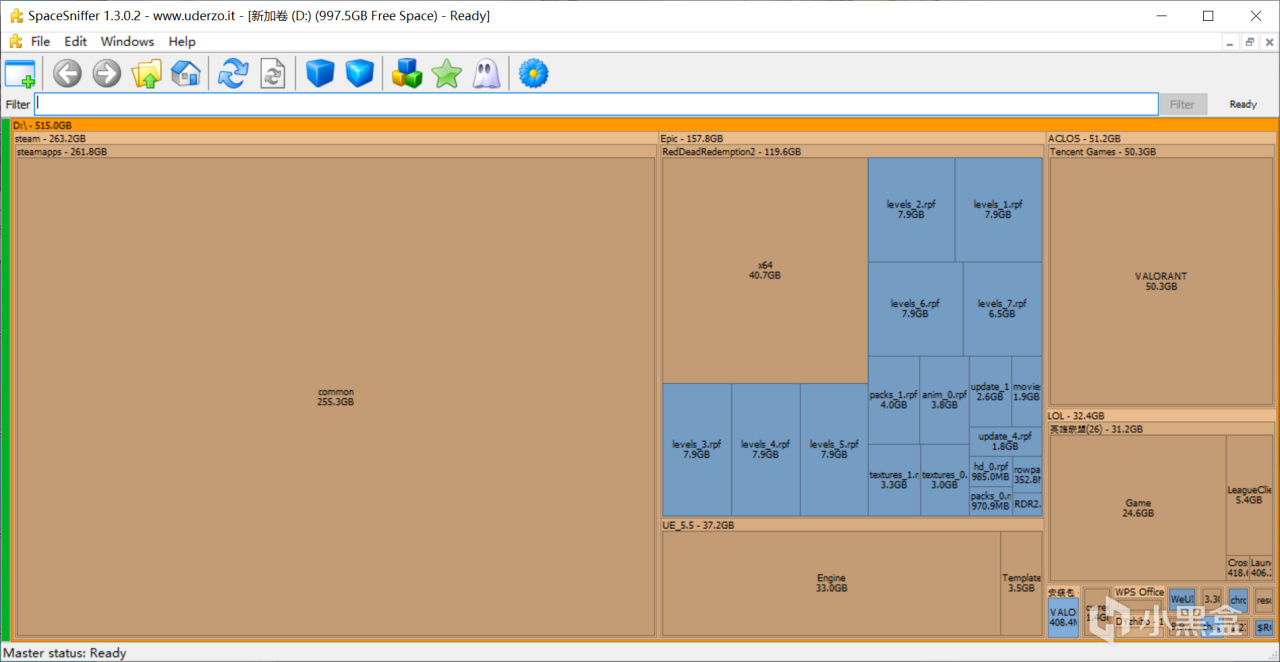The height and width of the screenshot is (662, 1280).
Task: Select the D:\ - 515.0GB root header
Action: click(643, 125)
